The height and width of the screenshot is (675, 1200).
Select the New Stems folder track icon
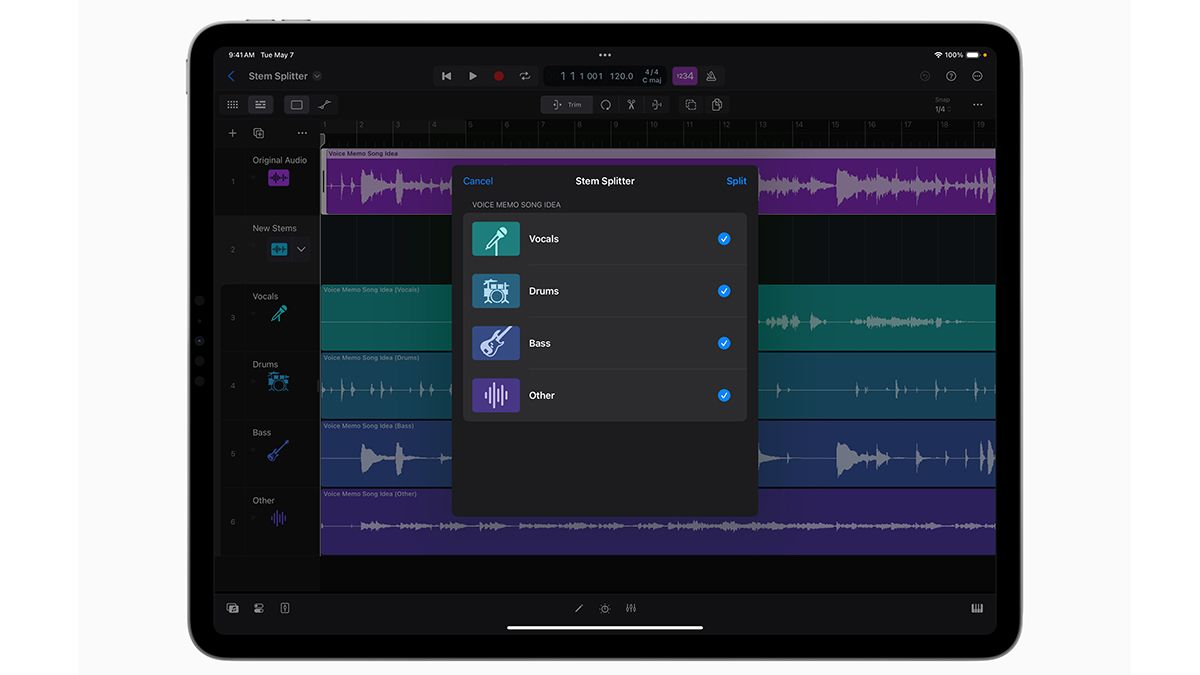[x=279, y=249]
